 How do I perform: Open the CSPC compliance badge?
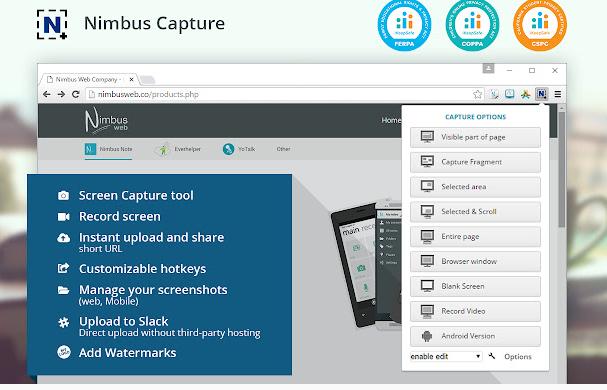click(x=540, y=25)
